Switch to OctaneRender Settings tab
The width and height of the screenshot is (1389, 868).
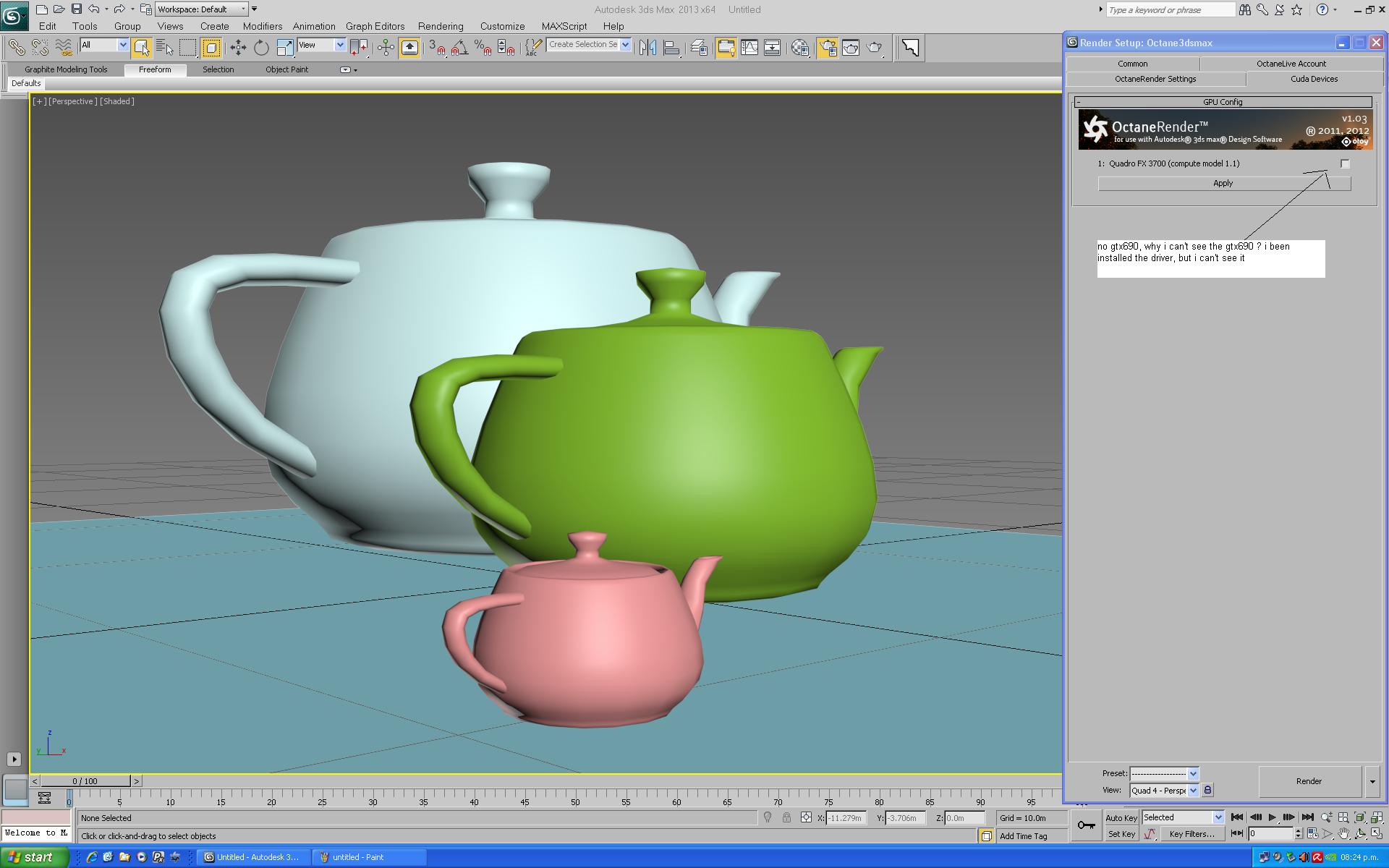(1155, 79)
